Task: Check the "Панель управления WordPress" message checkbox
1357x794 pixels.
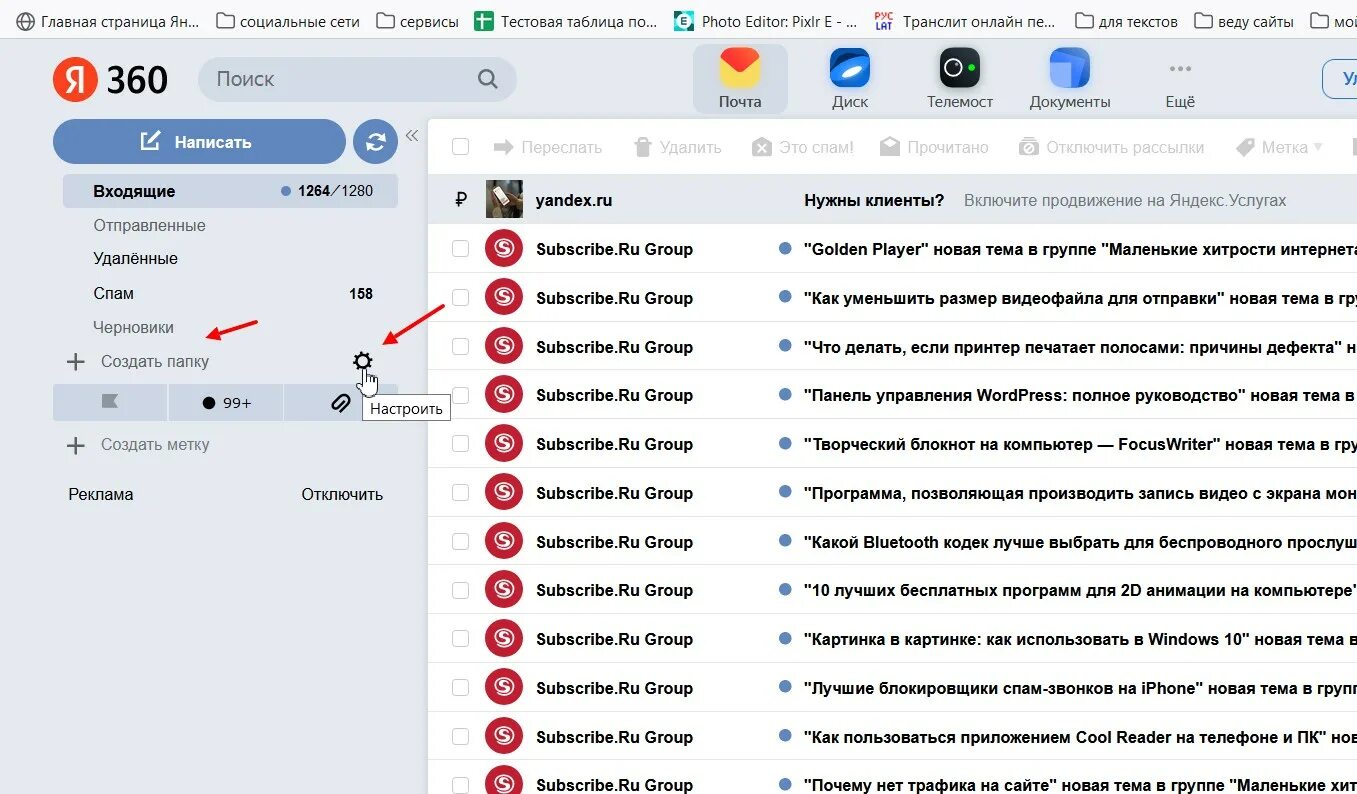Action: pyautogui.click(x=460, y=395)
